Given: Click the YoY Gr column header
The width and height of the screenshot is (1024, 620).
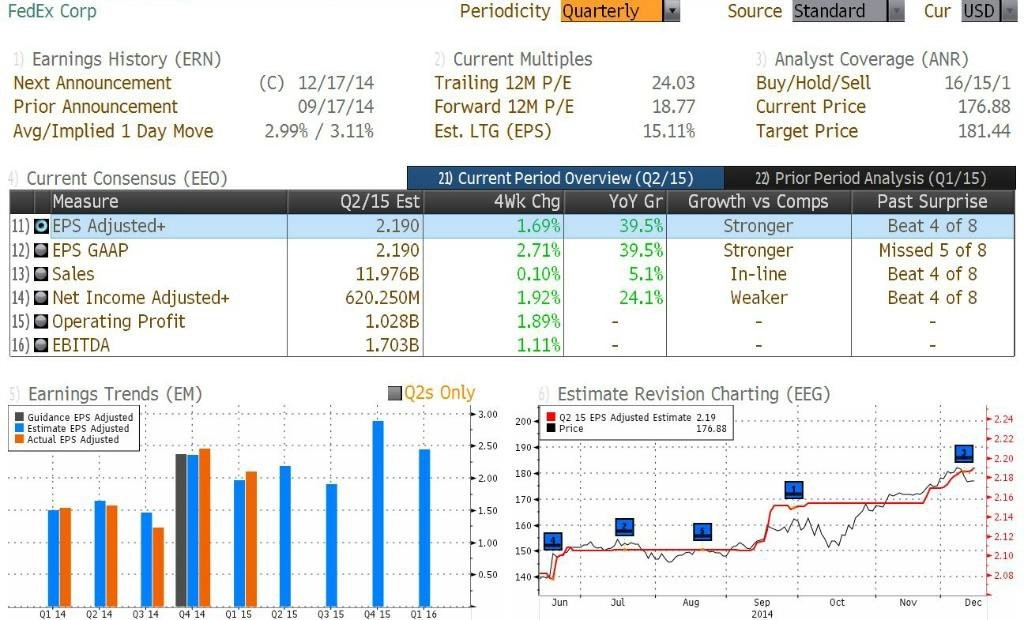Looking at the screenshot, I should click(x=615, y=202).
